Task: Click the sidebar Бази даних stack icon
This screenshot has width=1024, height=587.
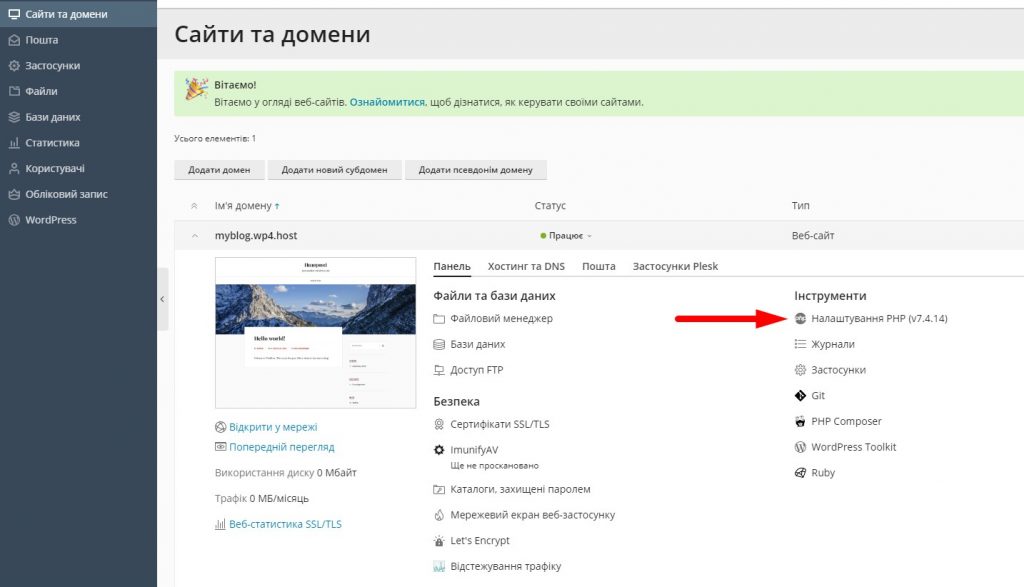Action: click(14, 117)
